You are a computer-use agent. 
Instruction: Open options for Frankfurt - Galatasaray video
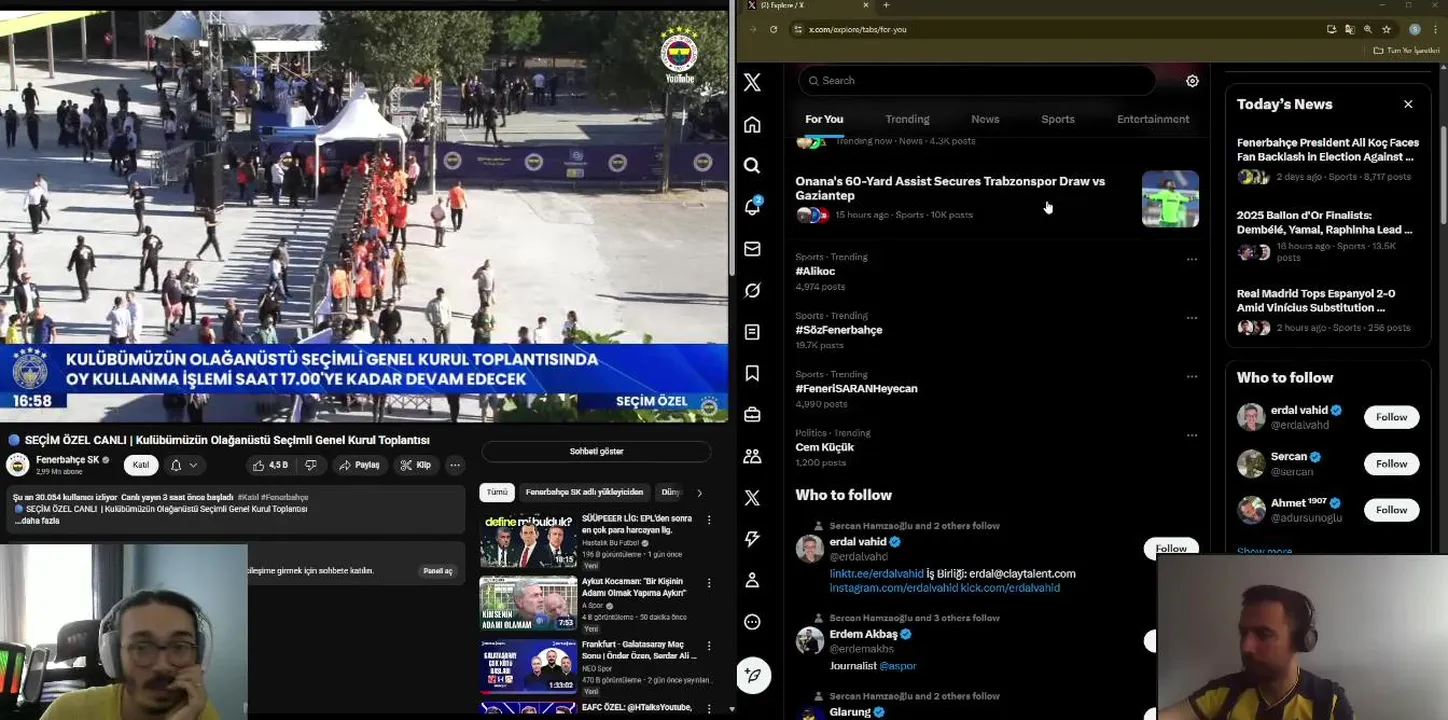pyautogui.click(x=709, y=645)
